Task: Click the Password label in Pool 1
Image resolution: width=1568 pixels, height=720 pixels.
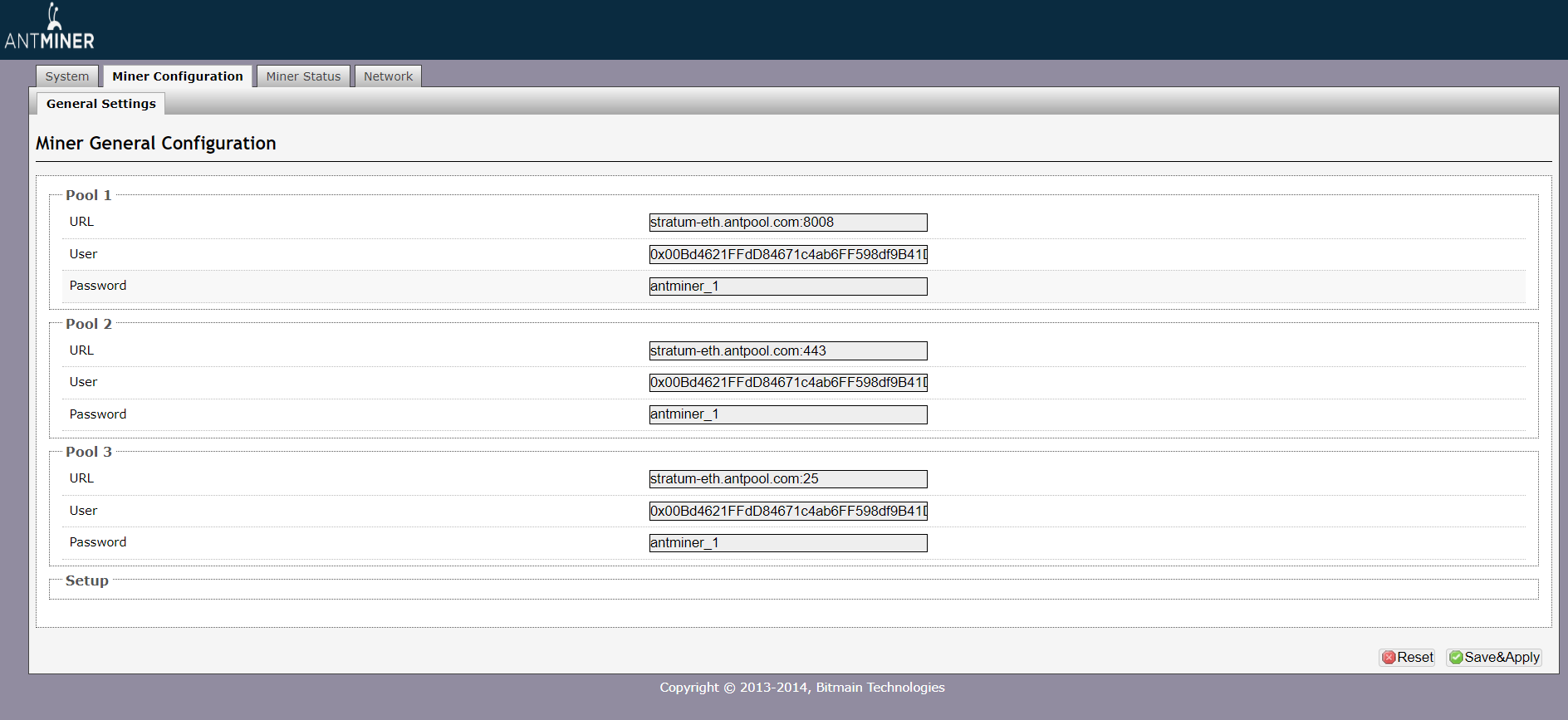Action: pyautogui.click(x=98, y=286)
